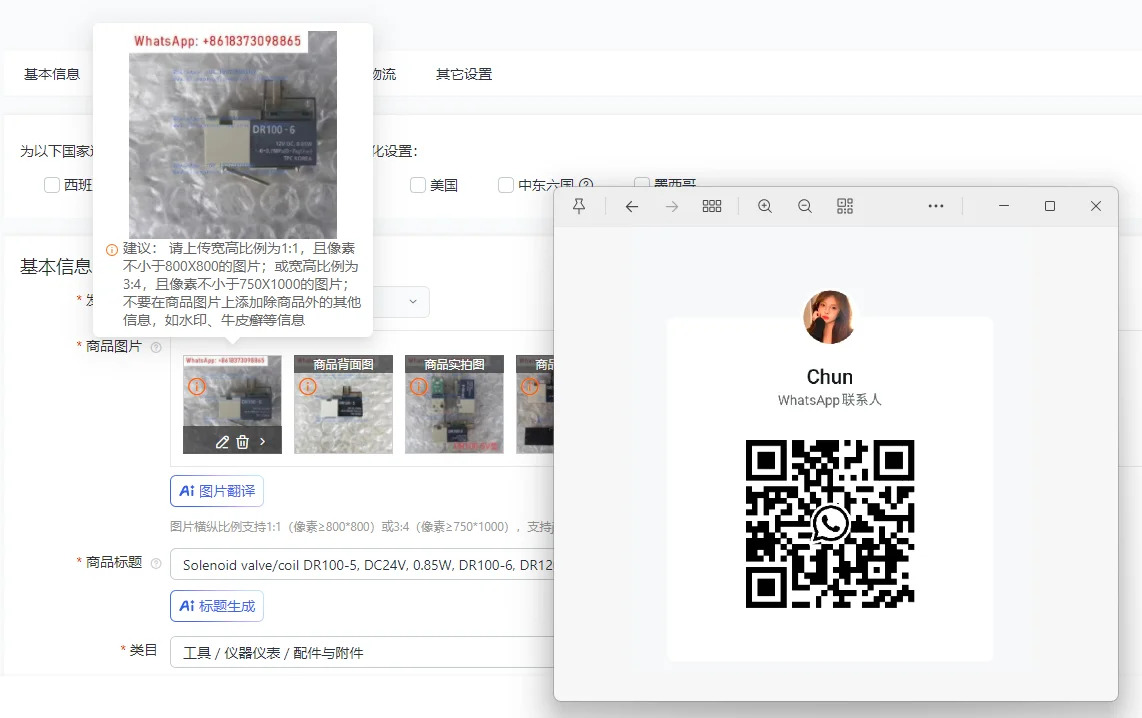
Task: Open help icon next to 商品图片
Action: tap(156, 347)
